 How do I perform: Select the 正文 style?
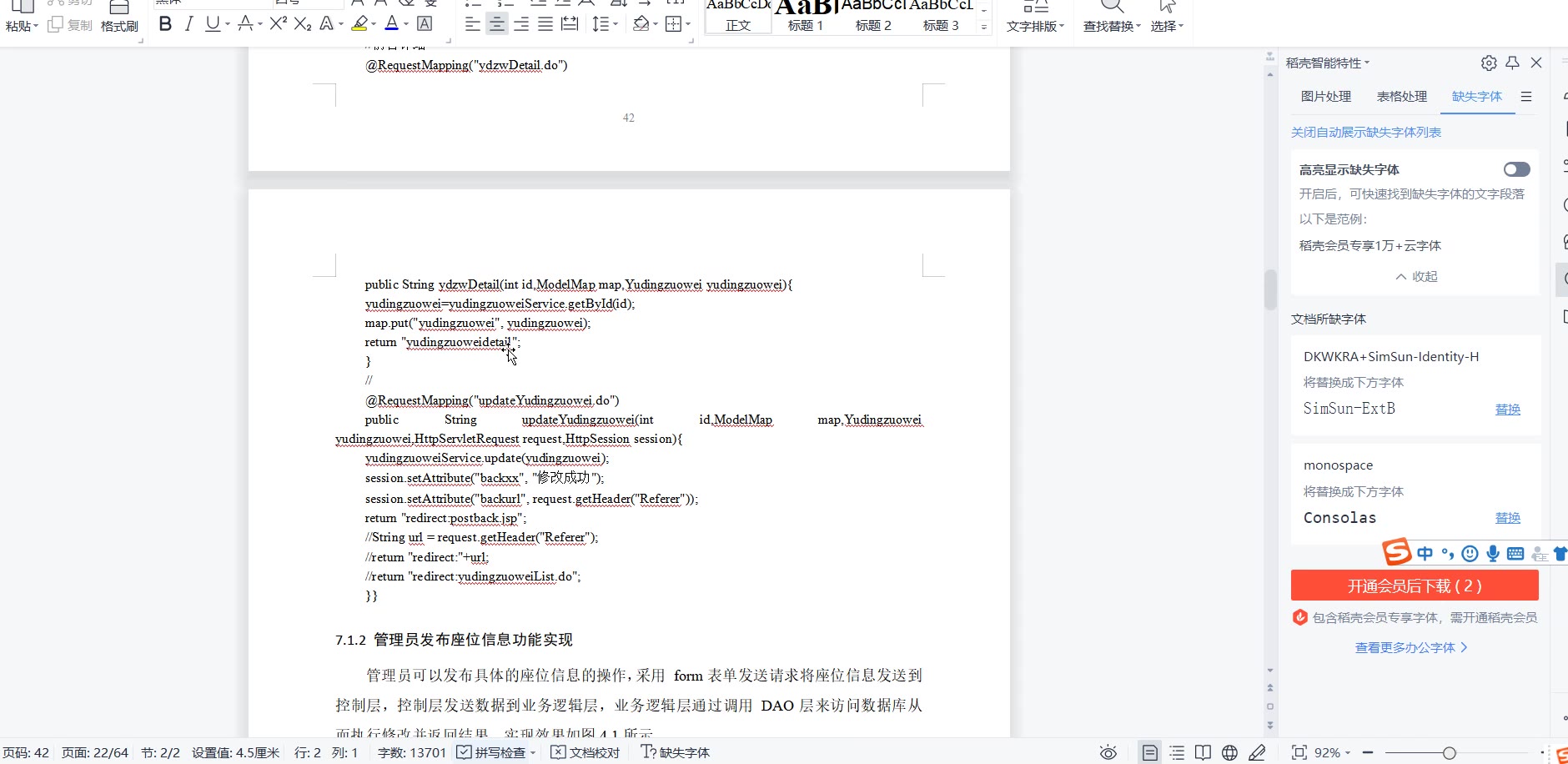[x=738, y=17]
